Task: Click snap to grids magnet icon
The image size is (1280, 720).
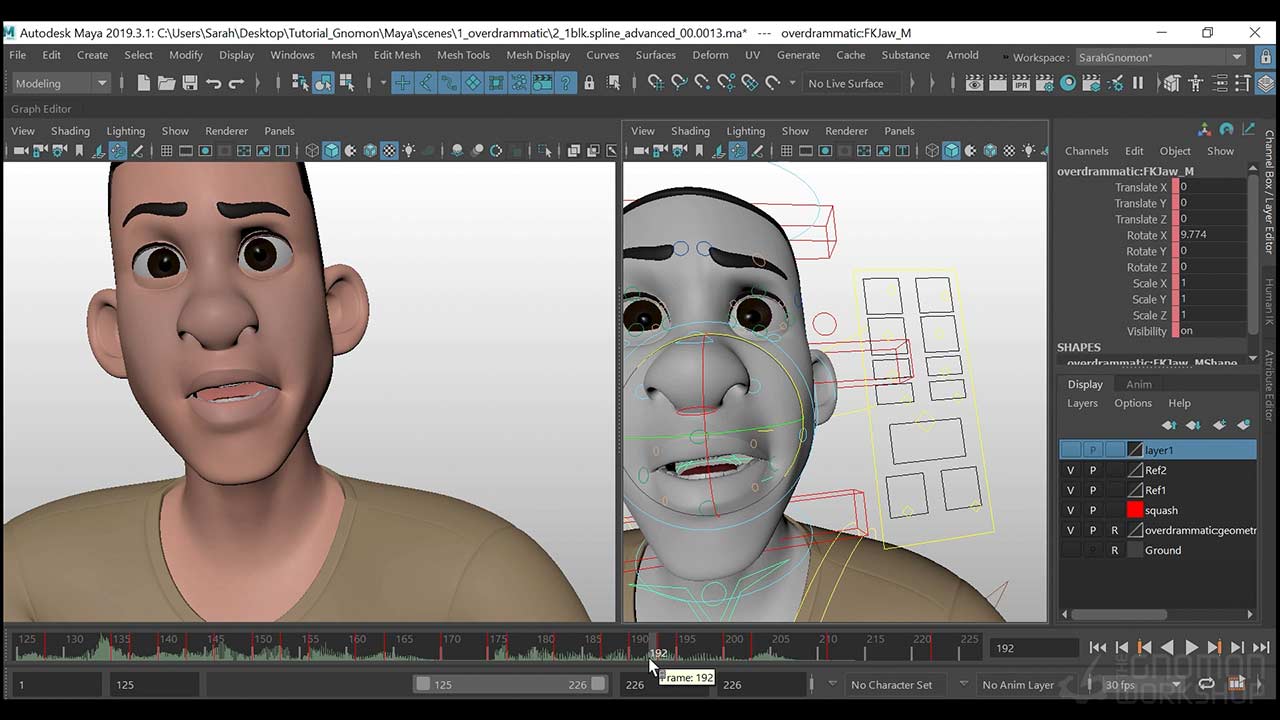Action: pyautogui.click(x=656, y=83)
